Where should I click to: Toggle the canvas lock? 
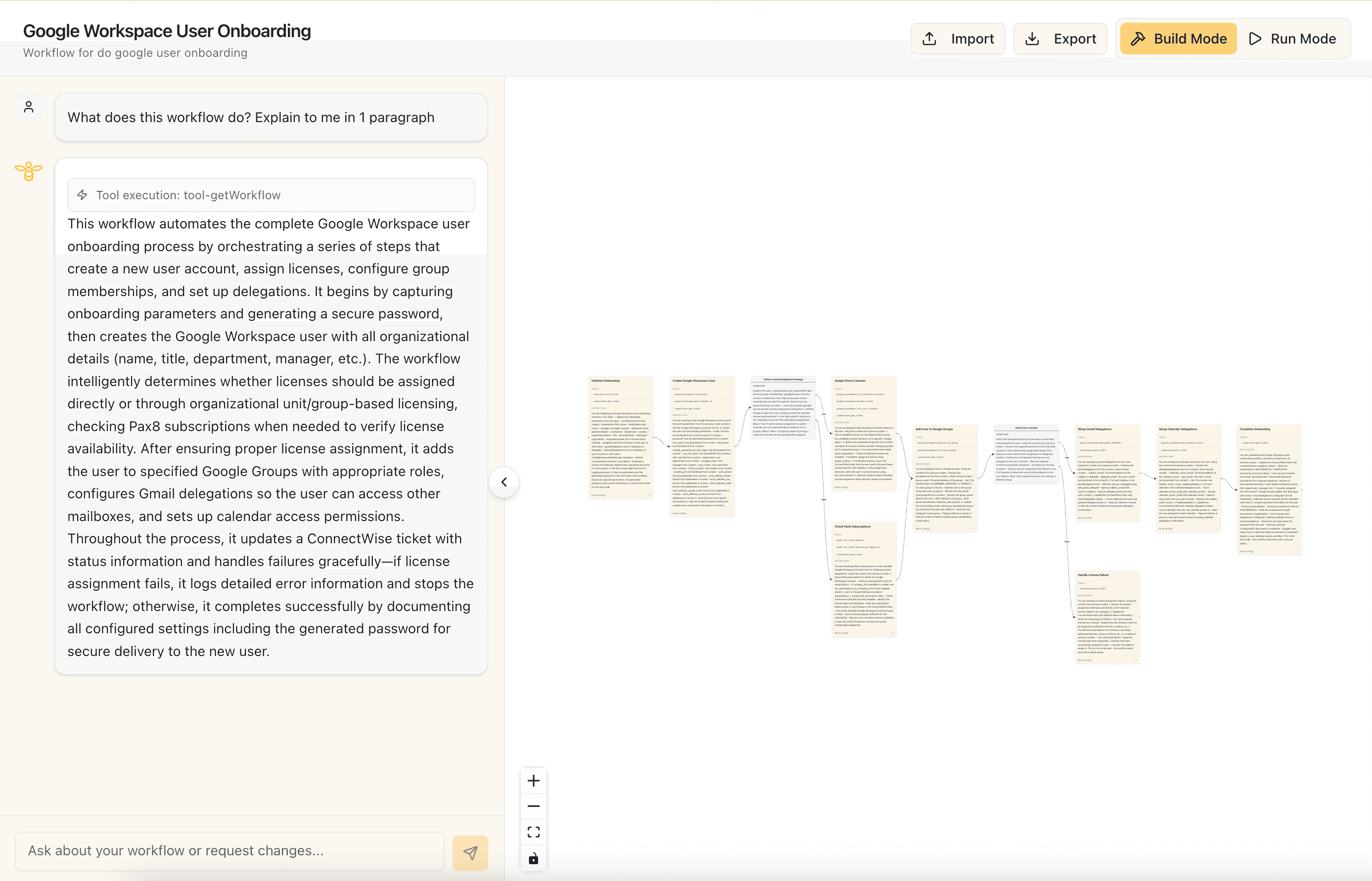pos(533,858)
